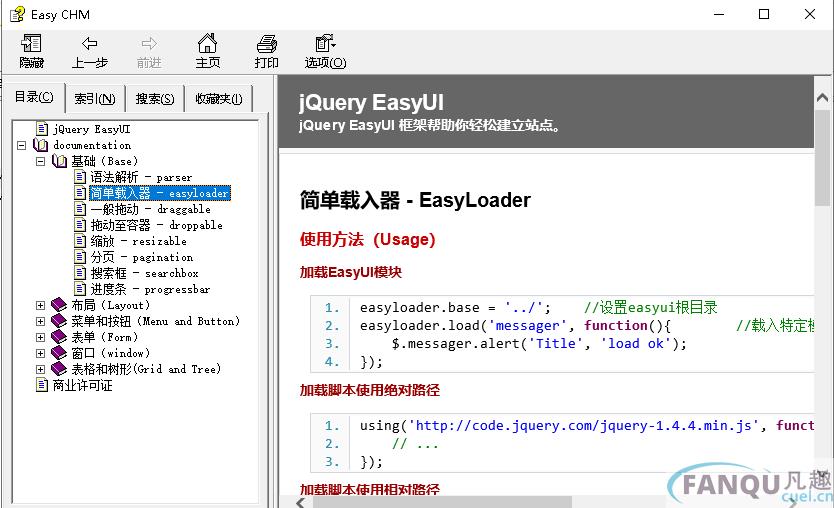Viewport: 834px width, 508px height.
Task: Open 简单载入器 - easyloader topic
Action: tap(160, 193)
